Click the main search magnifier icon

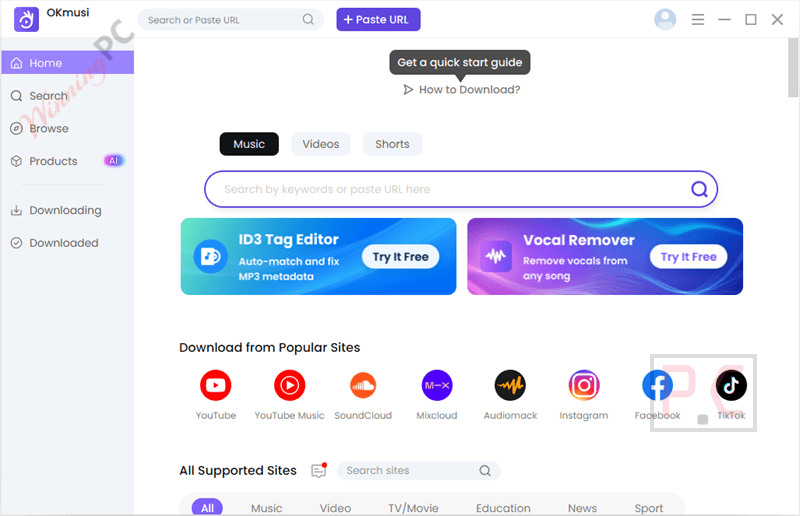699,189
